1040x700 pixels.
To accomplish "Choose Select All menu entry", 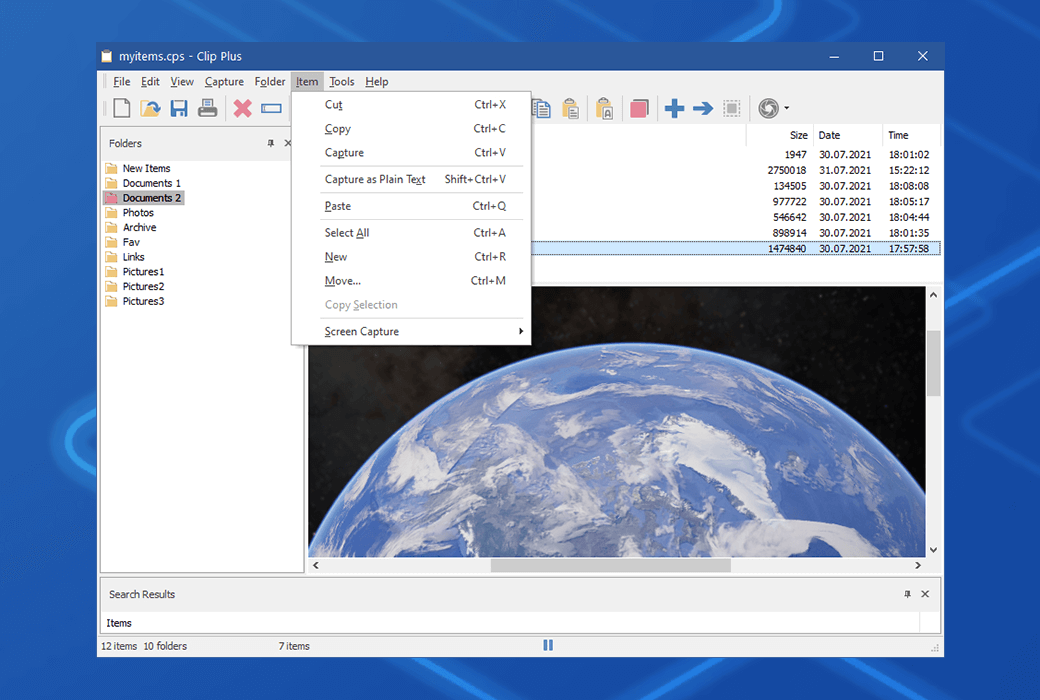I will 411,233.
